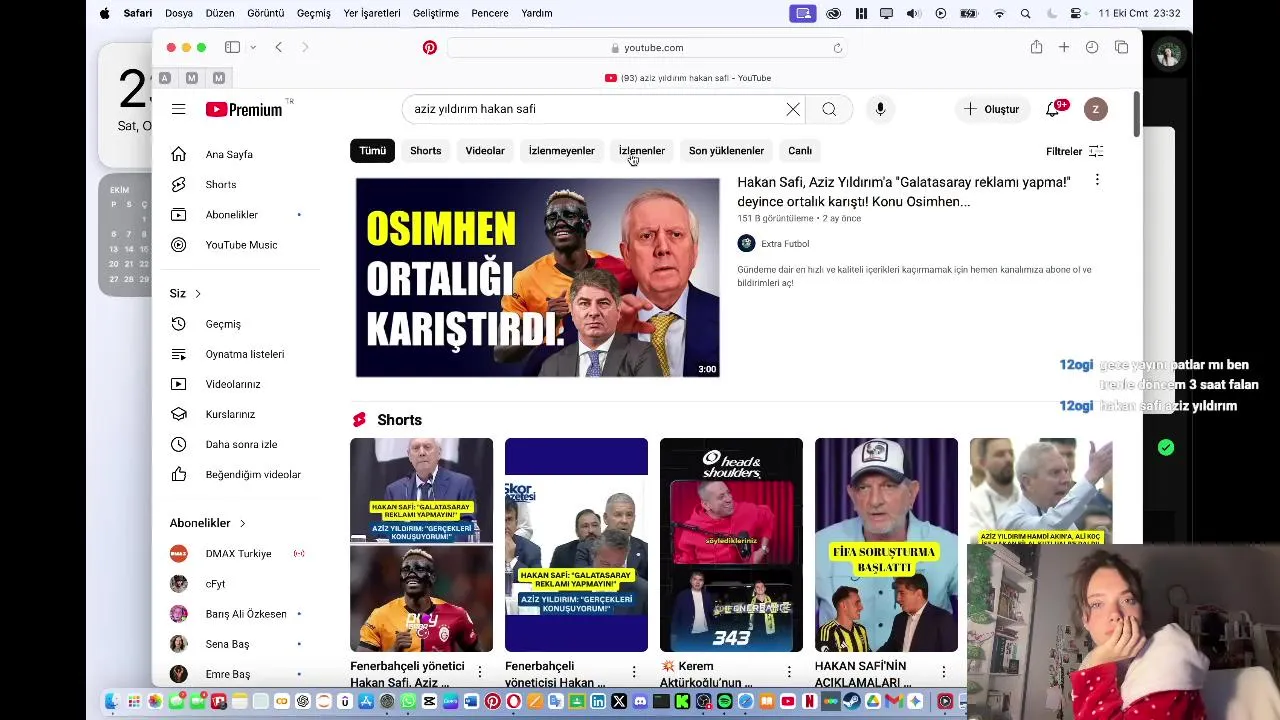Select the Videolar filter chip
The height and width of the screenshot is (720, 1280).
click(x=485, y=151)
